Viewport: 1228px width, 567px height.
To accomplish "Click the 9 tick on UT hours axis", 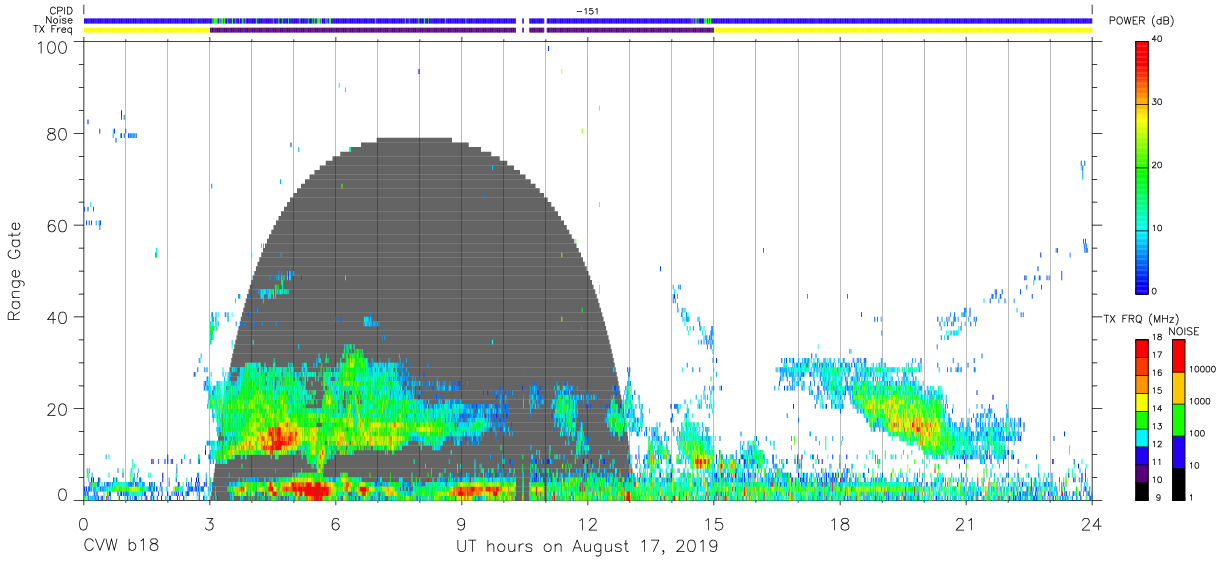I will click(461, 523).
